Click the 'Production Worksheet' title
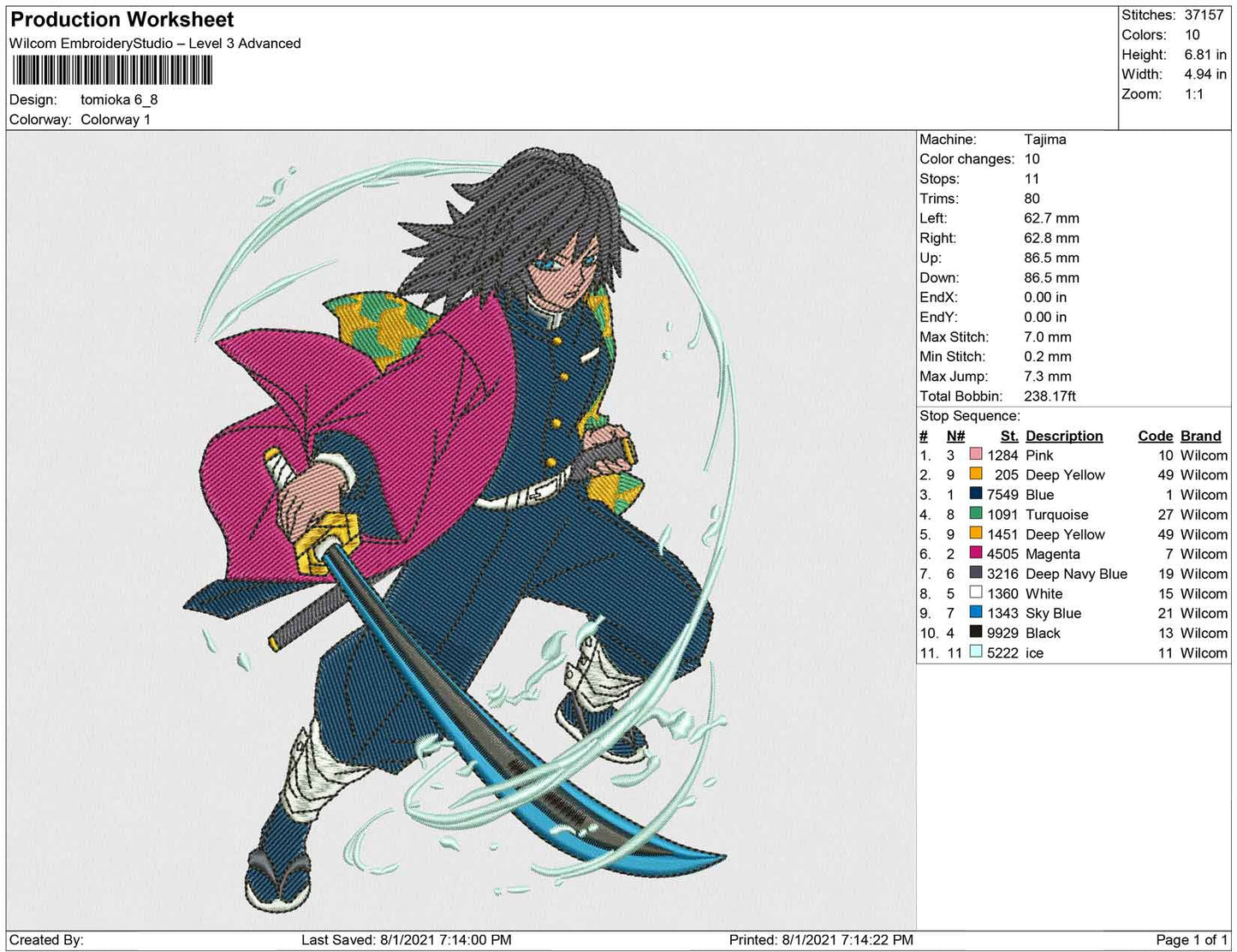 pyautogui.click(x=122, y=20)
